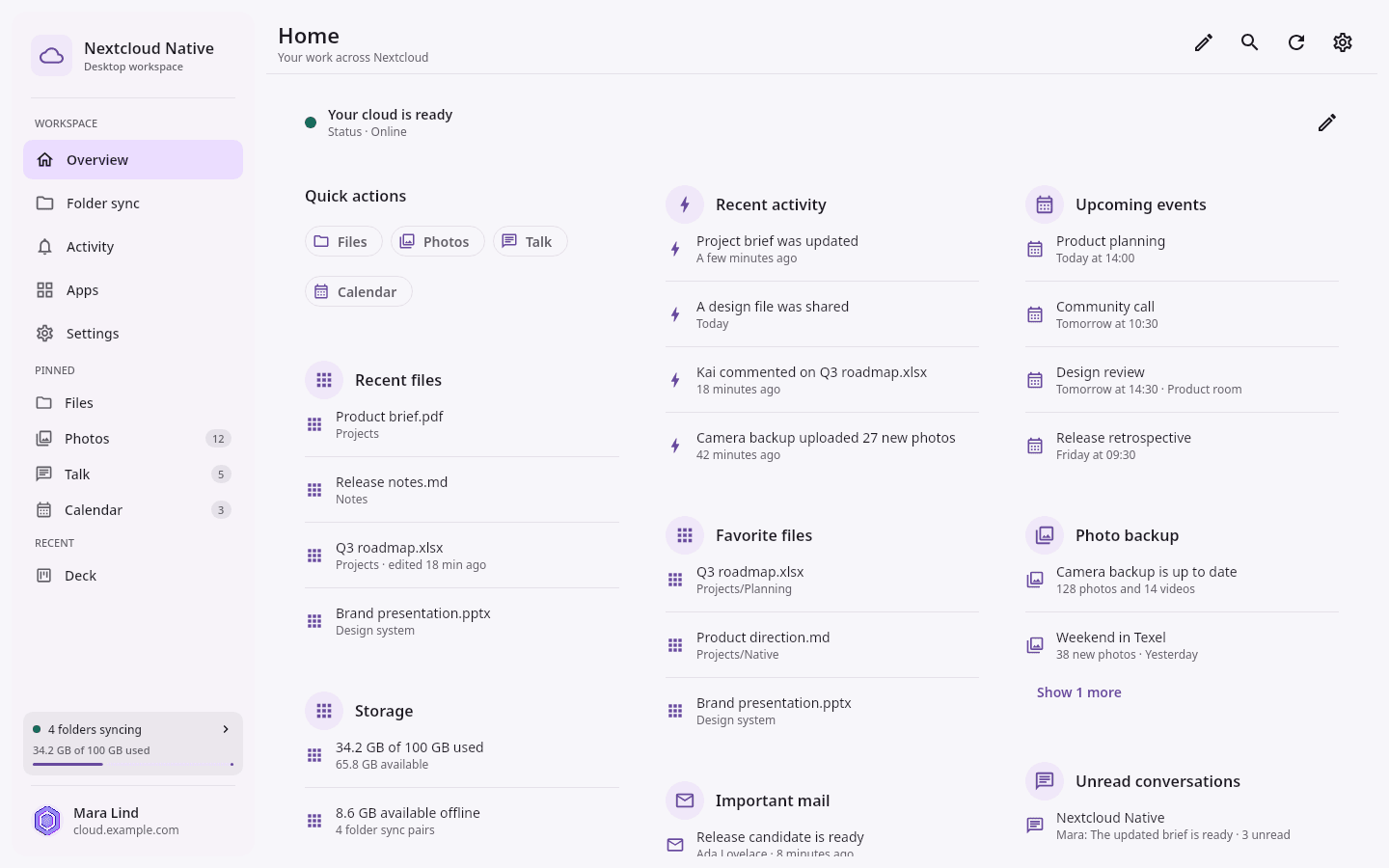Click the Files quick action button
Screen dimensions: 1389x868
(343, 241)
